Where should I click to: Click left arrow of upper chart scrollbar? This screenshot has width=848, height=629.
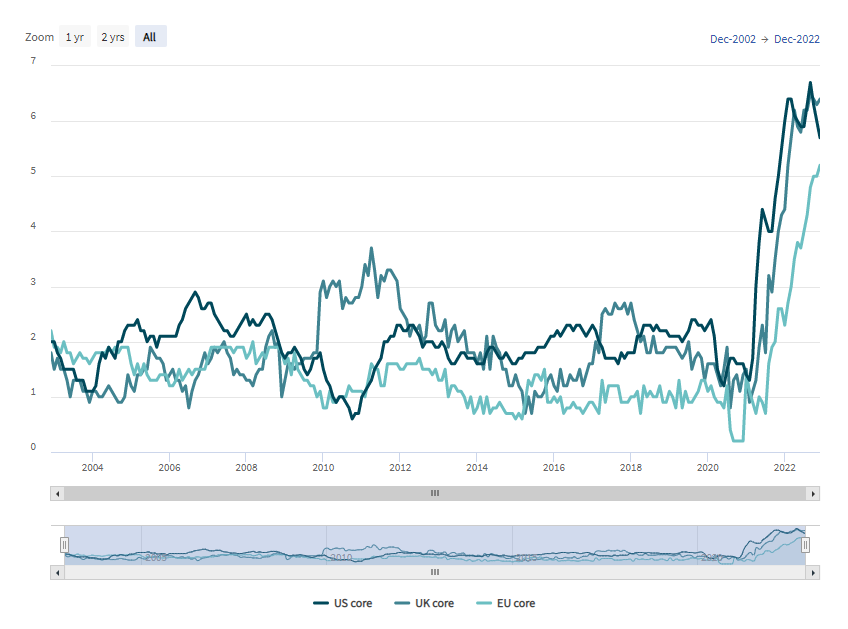57,493
